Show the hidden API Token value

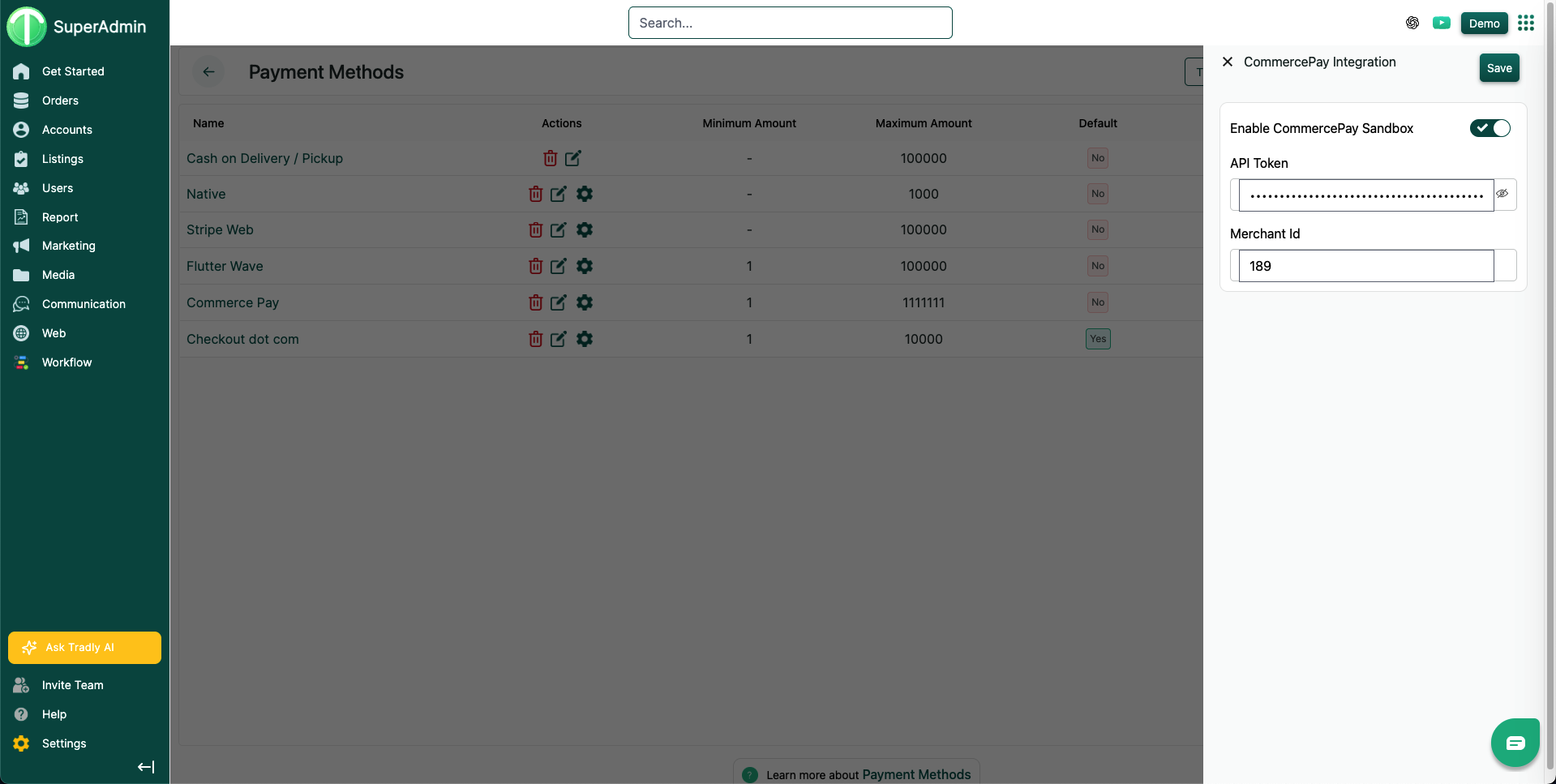[x=1502, y=194]
